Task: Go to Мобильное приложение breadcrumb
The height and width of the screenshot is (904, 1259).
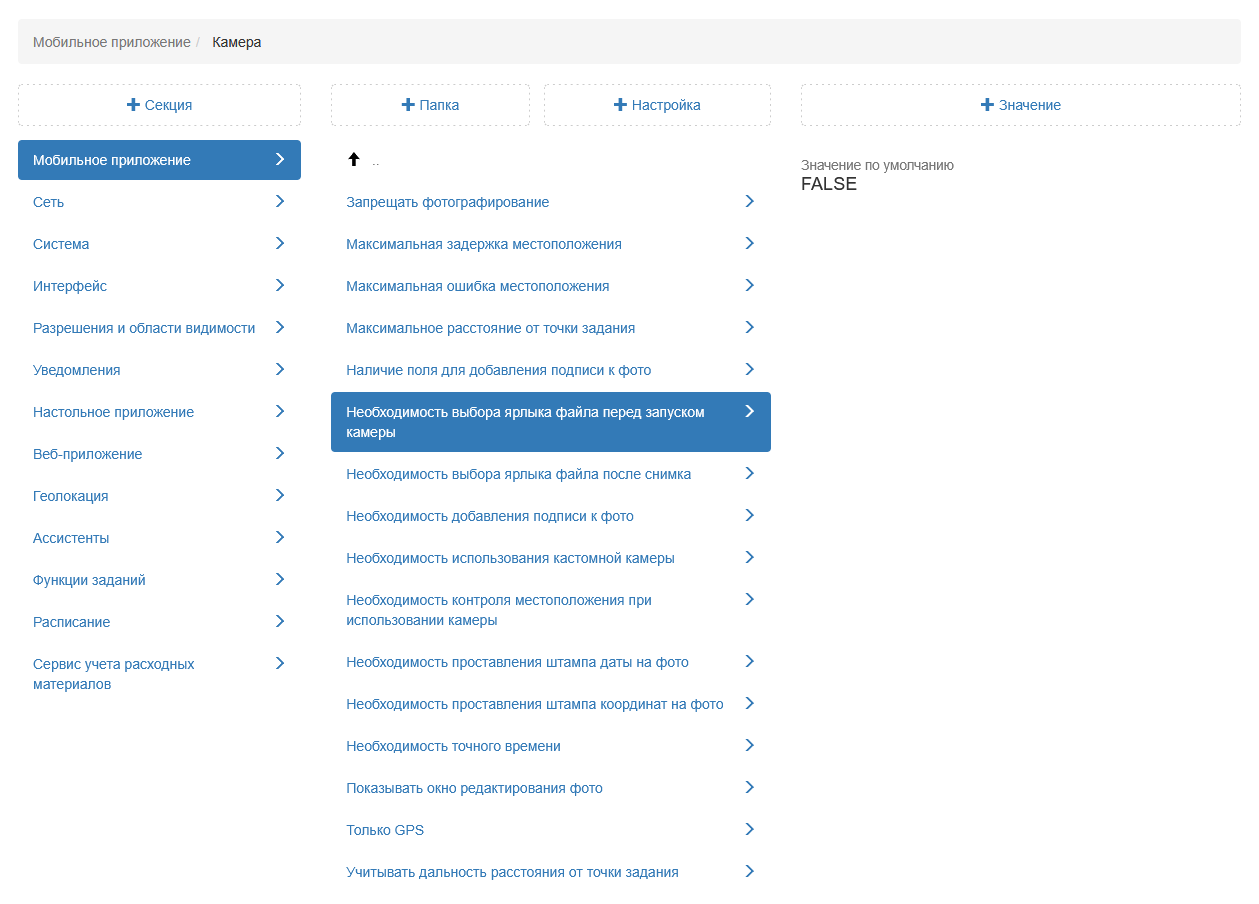Action: point(111,42)
